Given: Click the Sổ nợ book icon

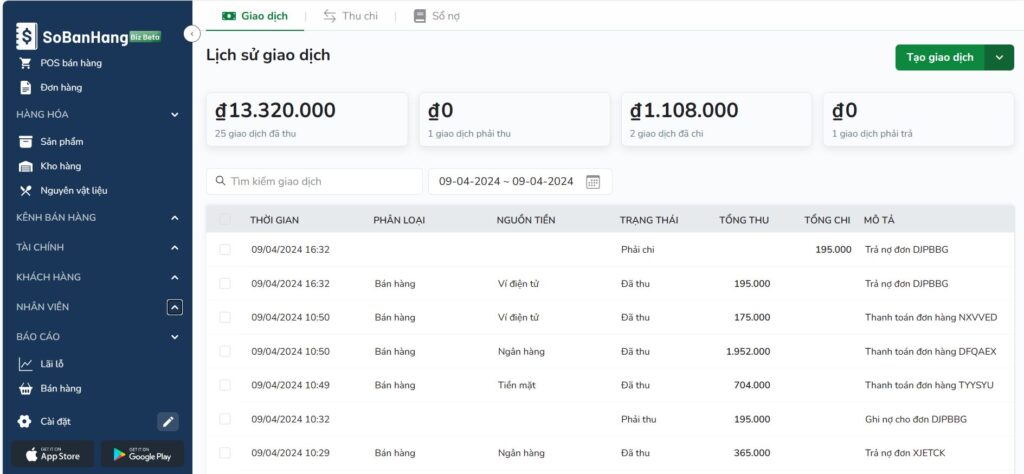Looking at the screenshot, I should 420,16.
